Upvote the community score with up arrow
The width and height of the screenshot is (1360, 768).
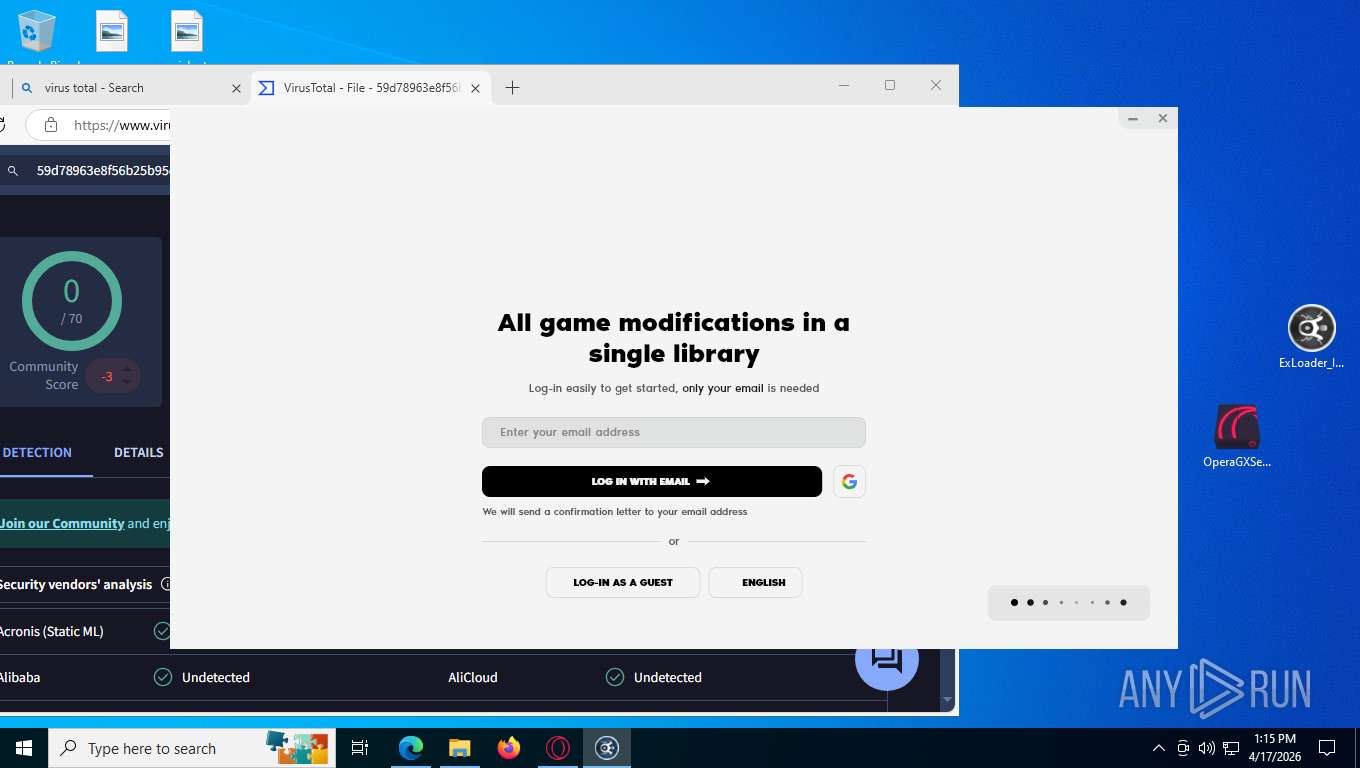tap(126, 369)
